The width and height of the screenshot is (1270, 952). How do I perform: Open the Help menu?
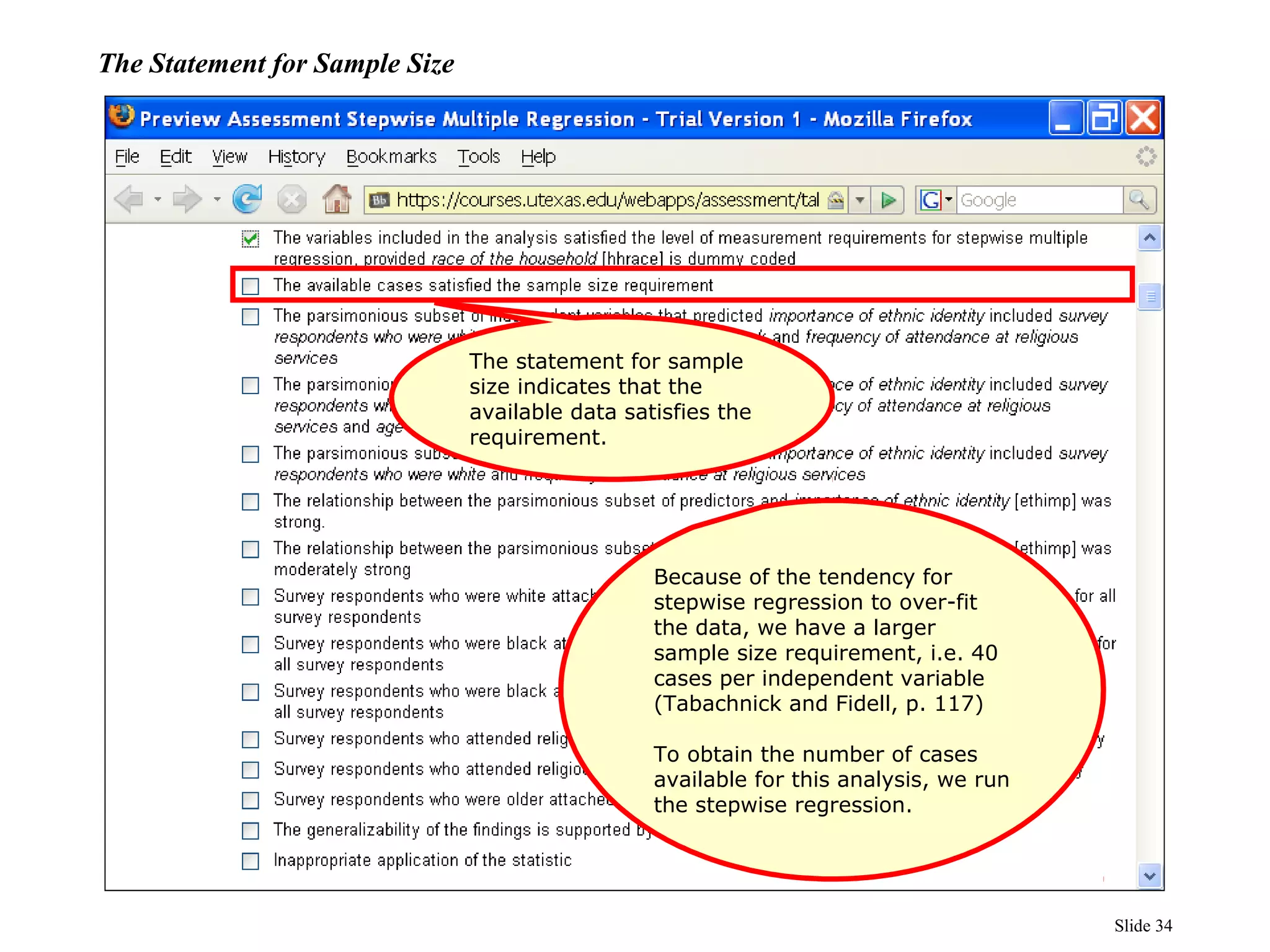[x=538, y=157]
